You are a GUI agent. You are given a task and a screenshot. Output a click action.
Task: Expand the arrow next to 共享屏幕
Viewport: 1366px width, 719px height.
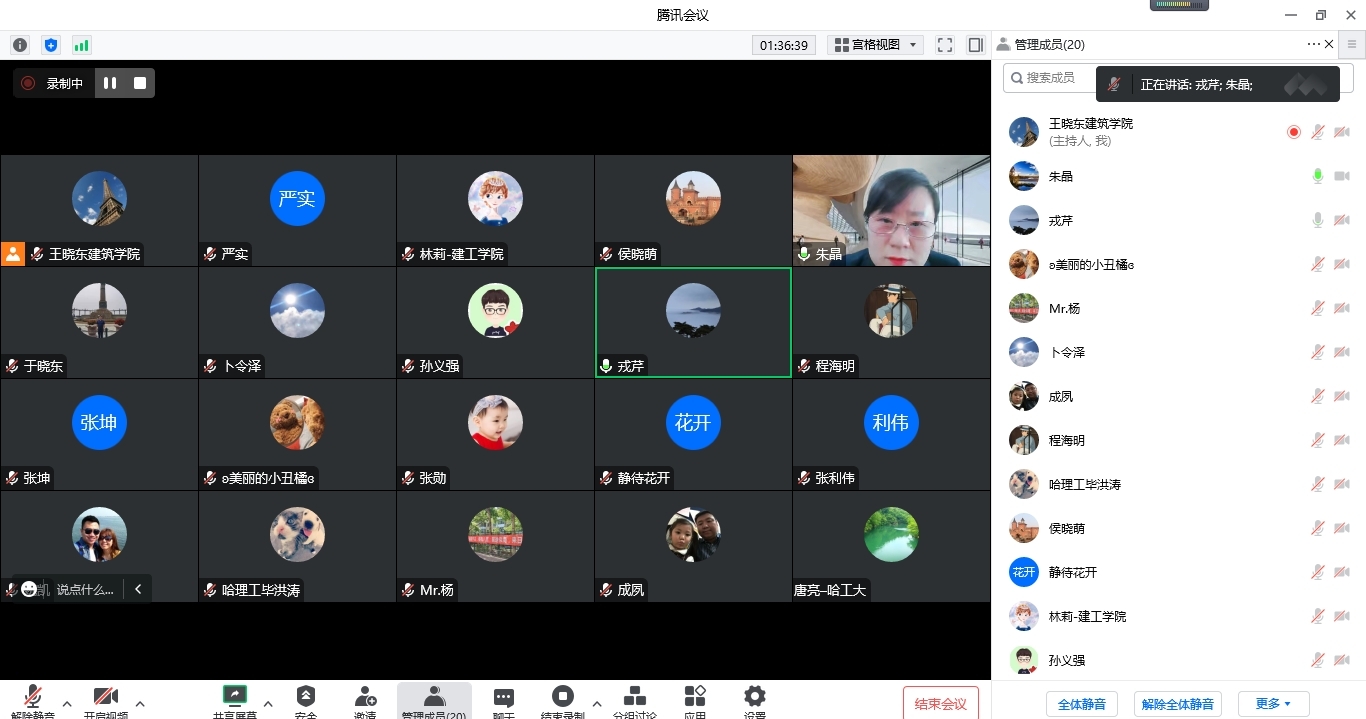267,703
